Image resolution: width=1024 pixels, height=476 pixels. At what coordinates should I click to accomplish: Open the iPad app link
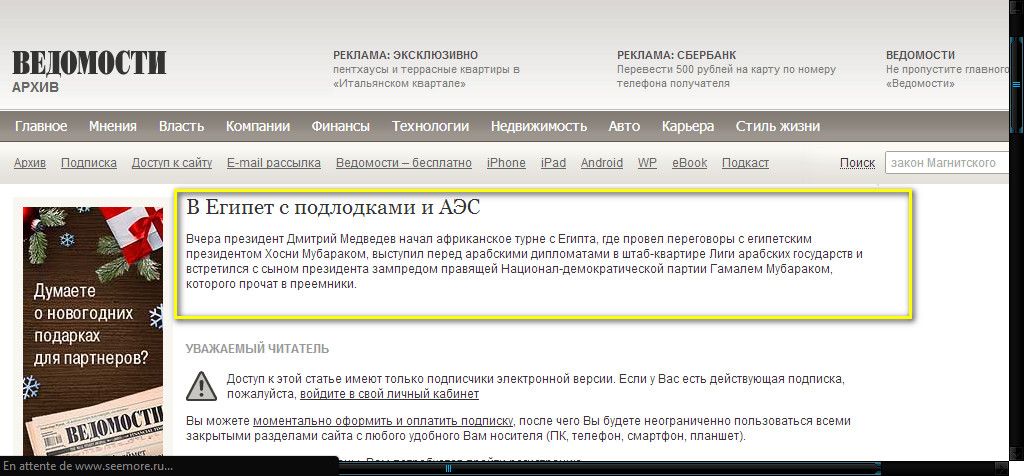(553, 163)
